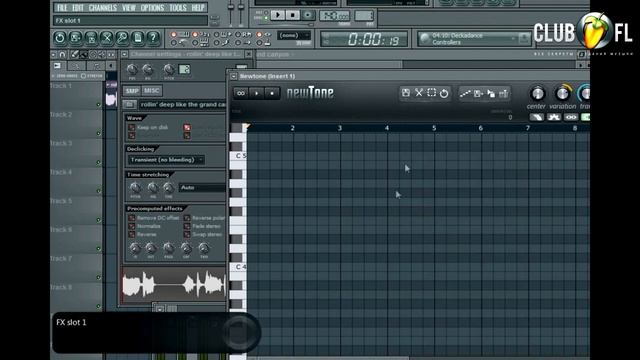Viewport: 640px width, 360px height.
Task: Click the X-shaped shortcut icon in main toolbar
Action: (107, 38)
